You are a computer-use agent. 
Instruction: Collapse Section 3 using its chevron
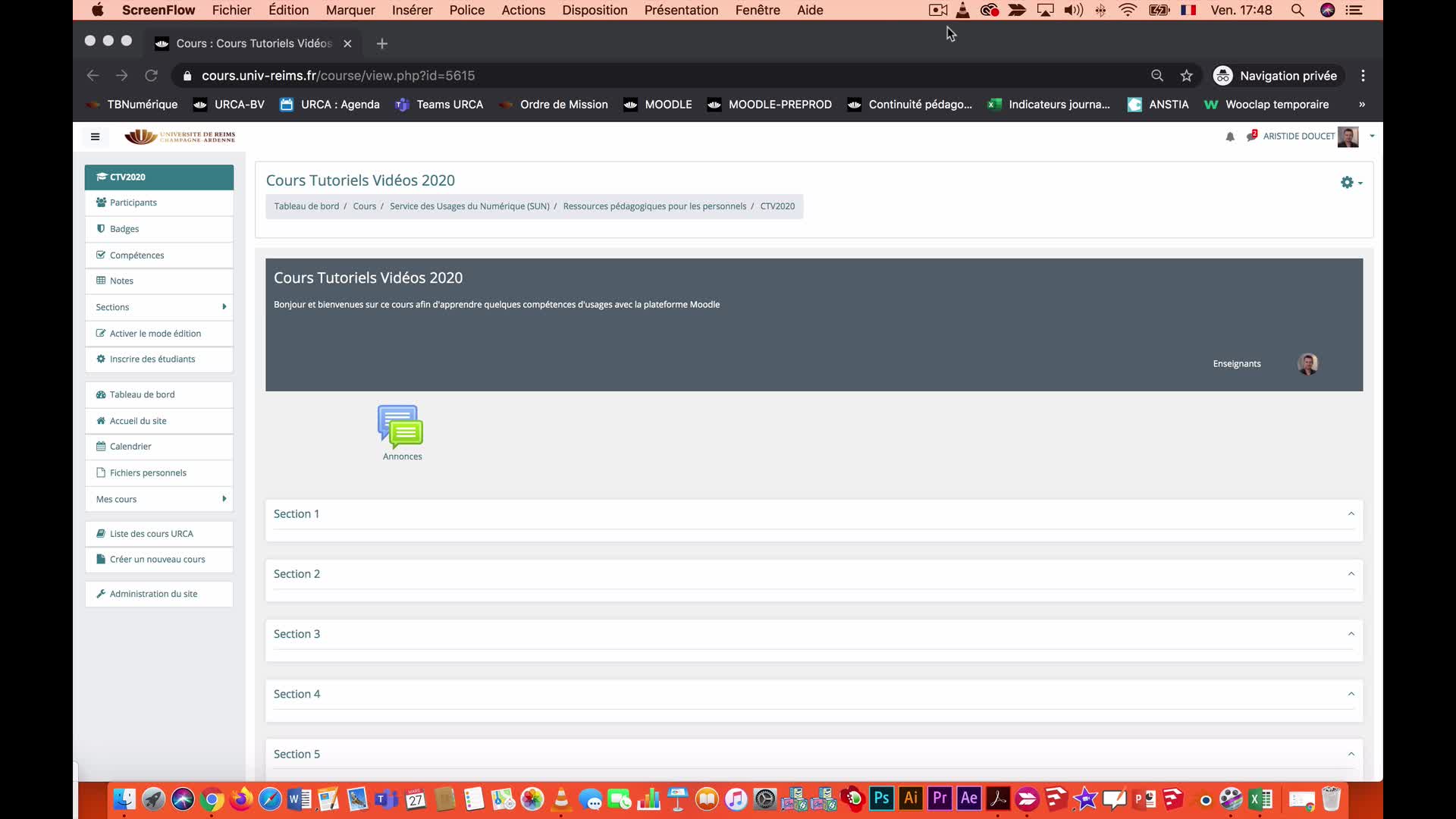pos(1351,634)
